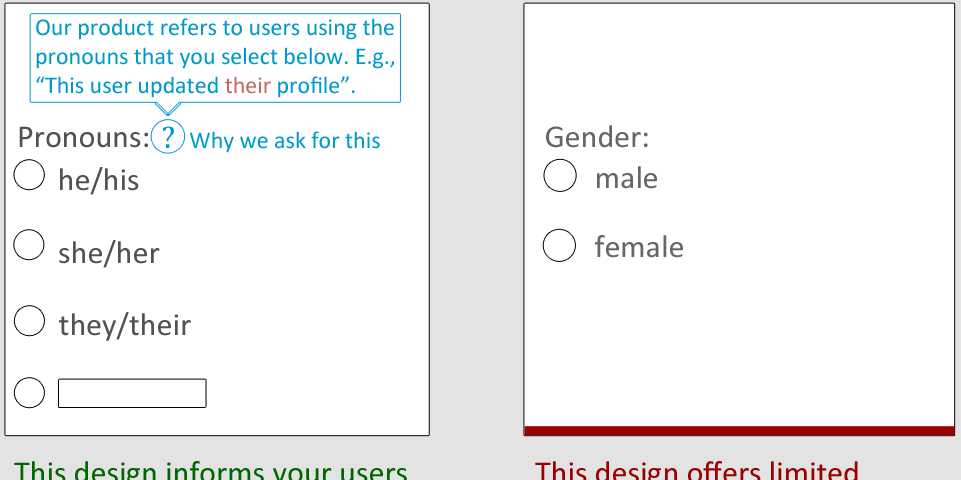Click the she/her option label
Screen dimensions: 961x480
pyautogui.click(x=108, y=253)
